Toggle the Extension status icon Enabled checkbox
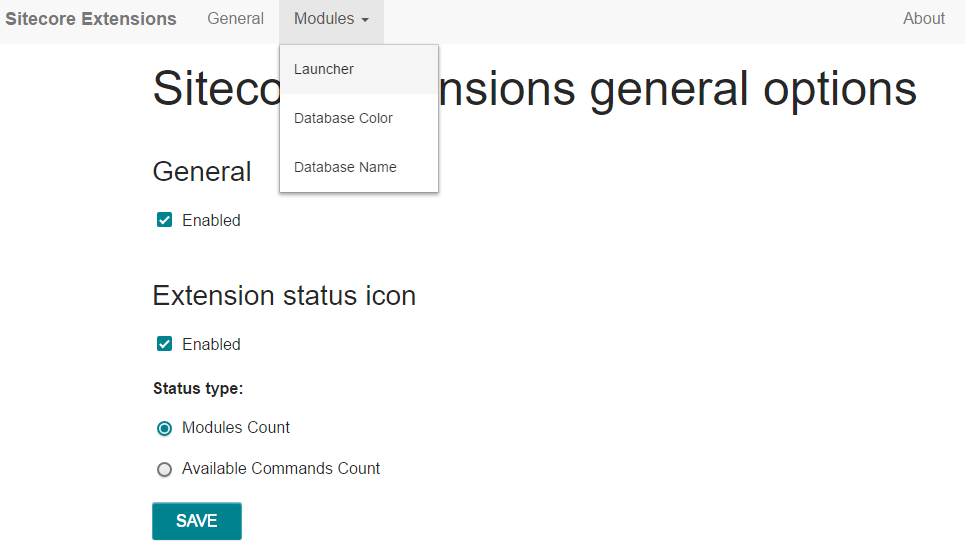 pyautogui.click(x=164, y=343)
